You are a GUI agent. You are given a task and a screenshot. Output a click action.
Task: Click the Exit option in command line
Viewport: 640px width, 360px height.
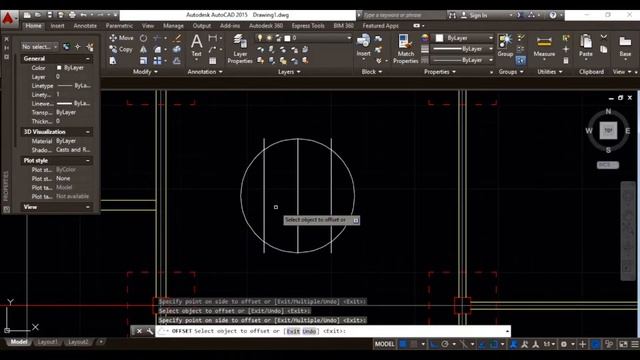tap(293, 331)
